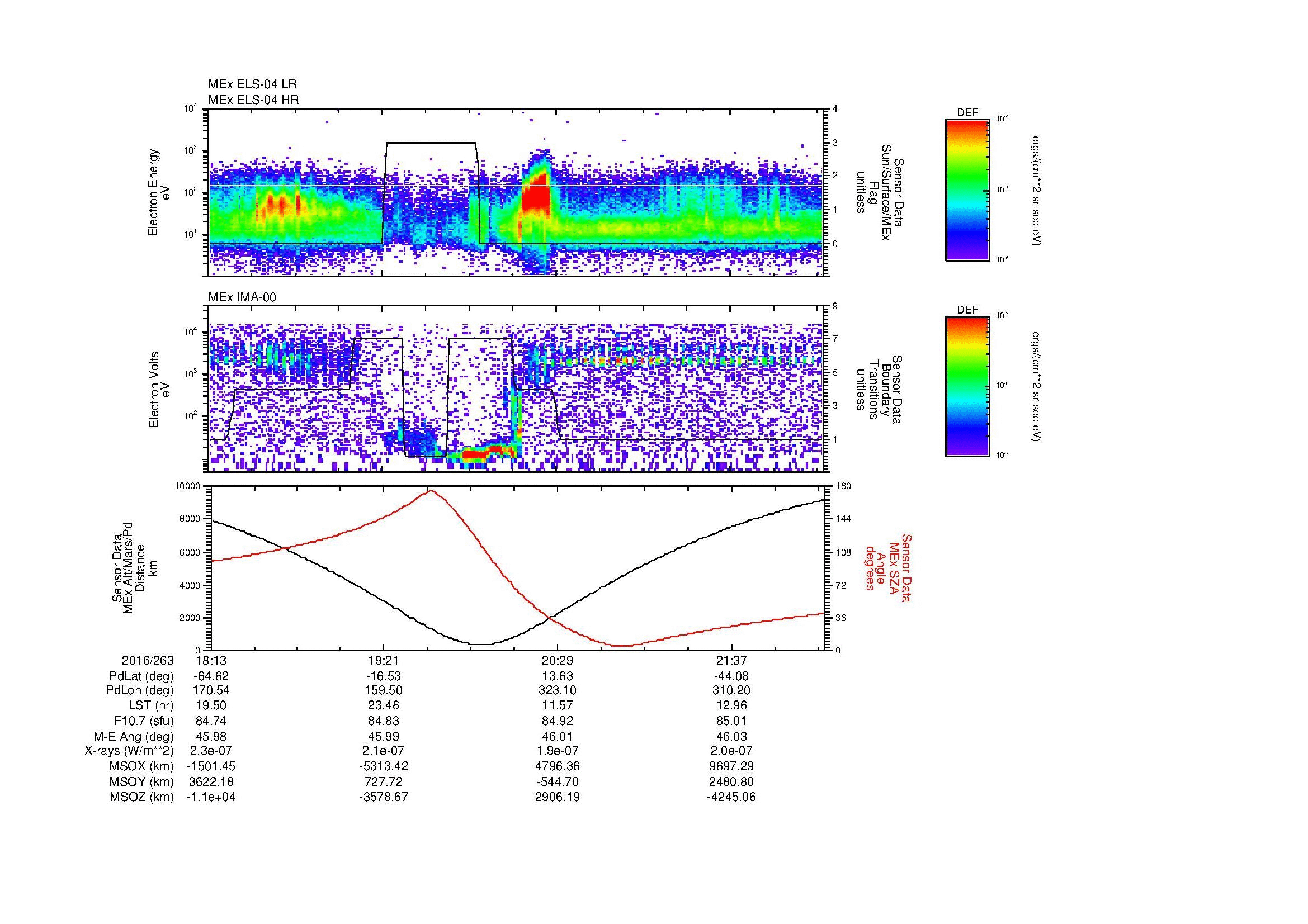This screenshot has width=1308, height=924.
Task: Select the lower DEF color bar
Action: point(967,387)
